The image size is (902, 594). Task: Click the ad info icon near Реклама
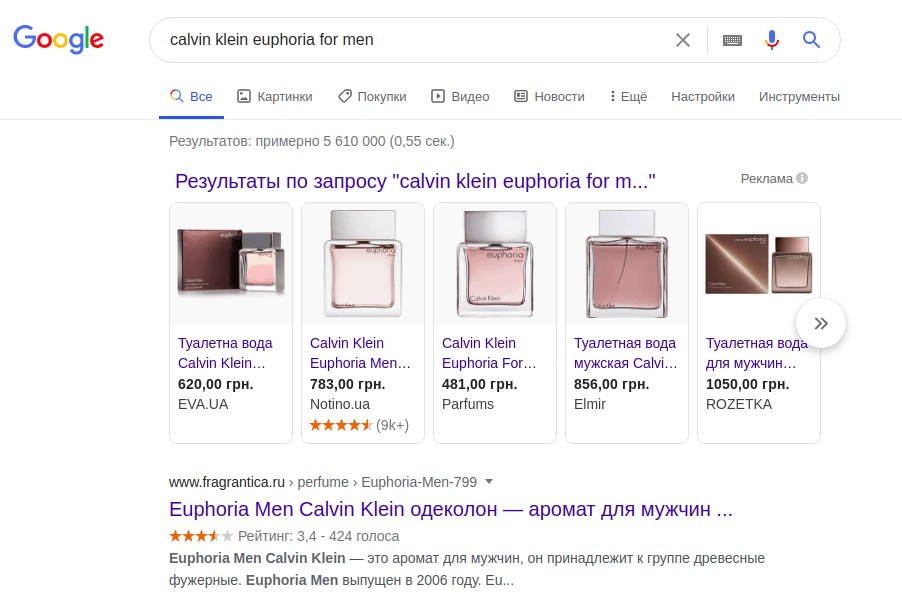[802, 178]
